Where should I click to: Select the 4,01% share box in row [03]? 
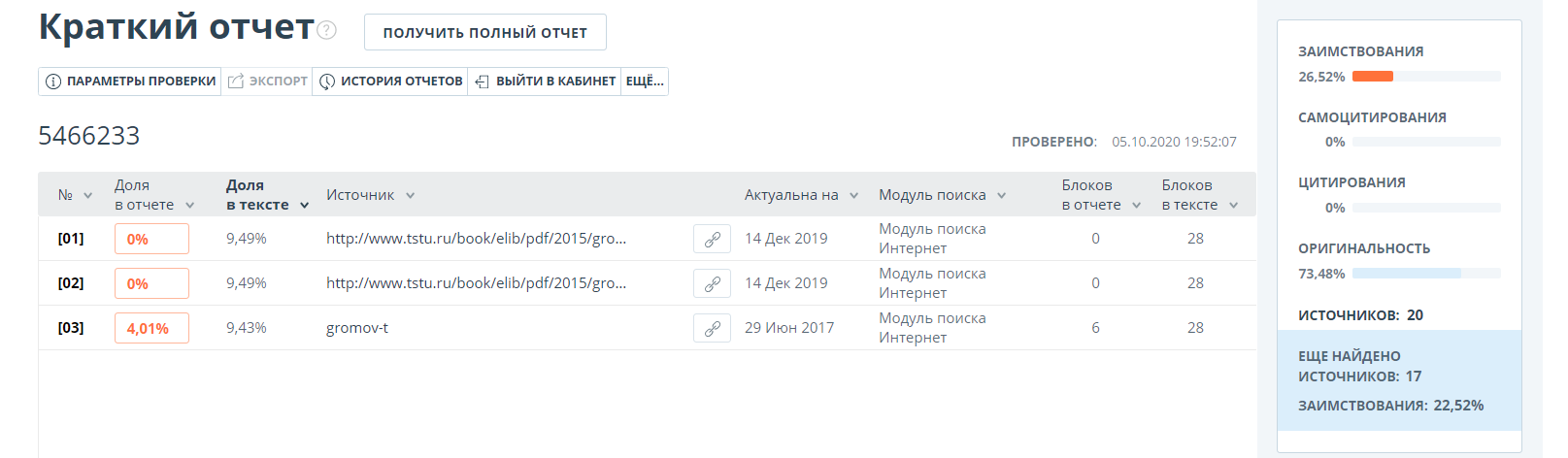tap(151, 328)
